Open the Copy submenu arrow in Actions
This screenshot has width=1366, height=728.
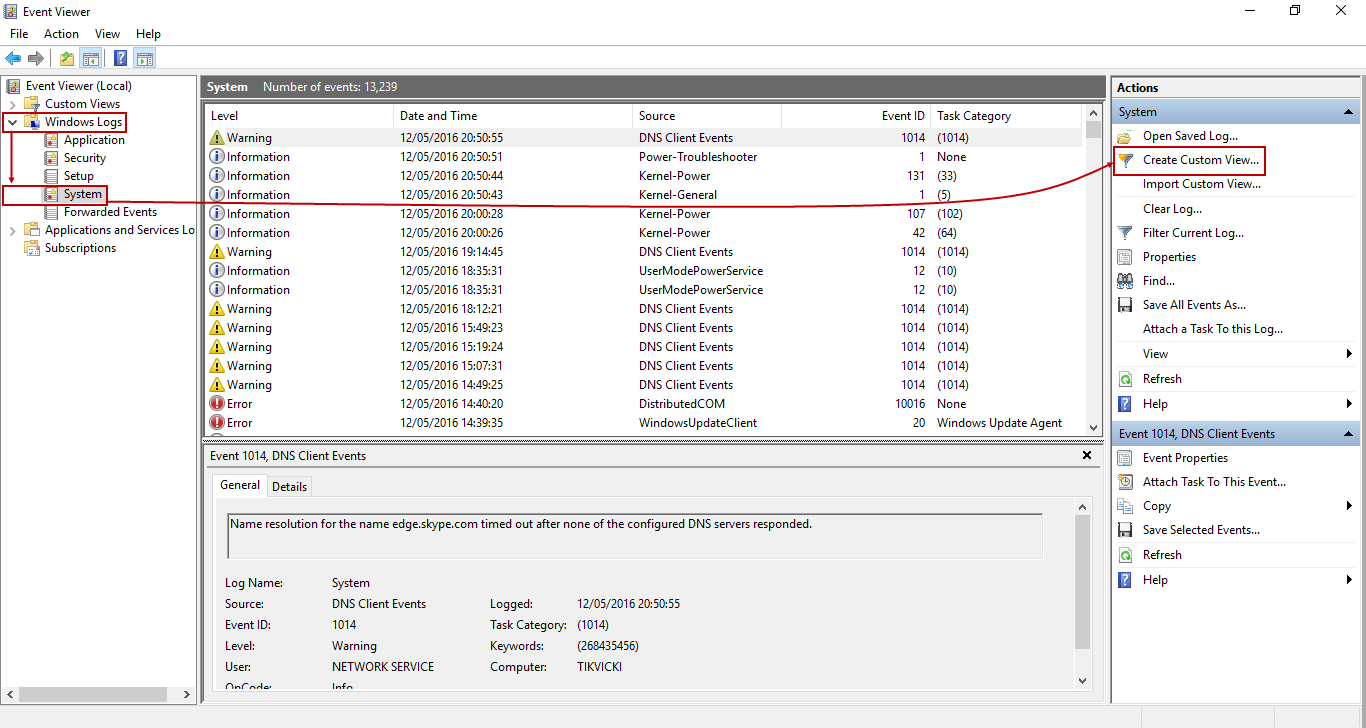coord(1349,506)
